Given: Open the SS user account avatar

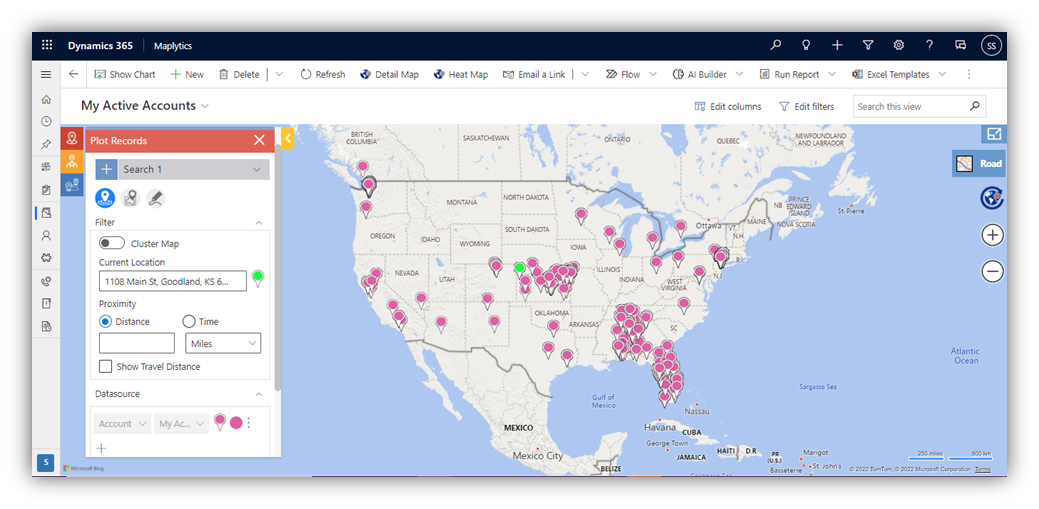Looking at the screenshot, I should pyautogui.click(x=991, y=46).
